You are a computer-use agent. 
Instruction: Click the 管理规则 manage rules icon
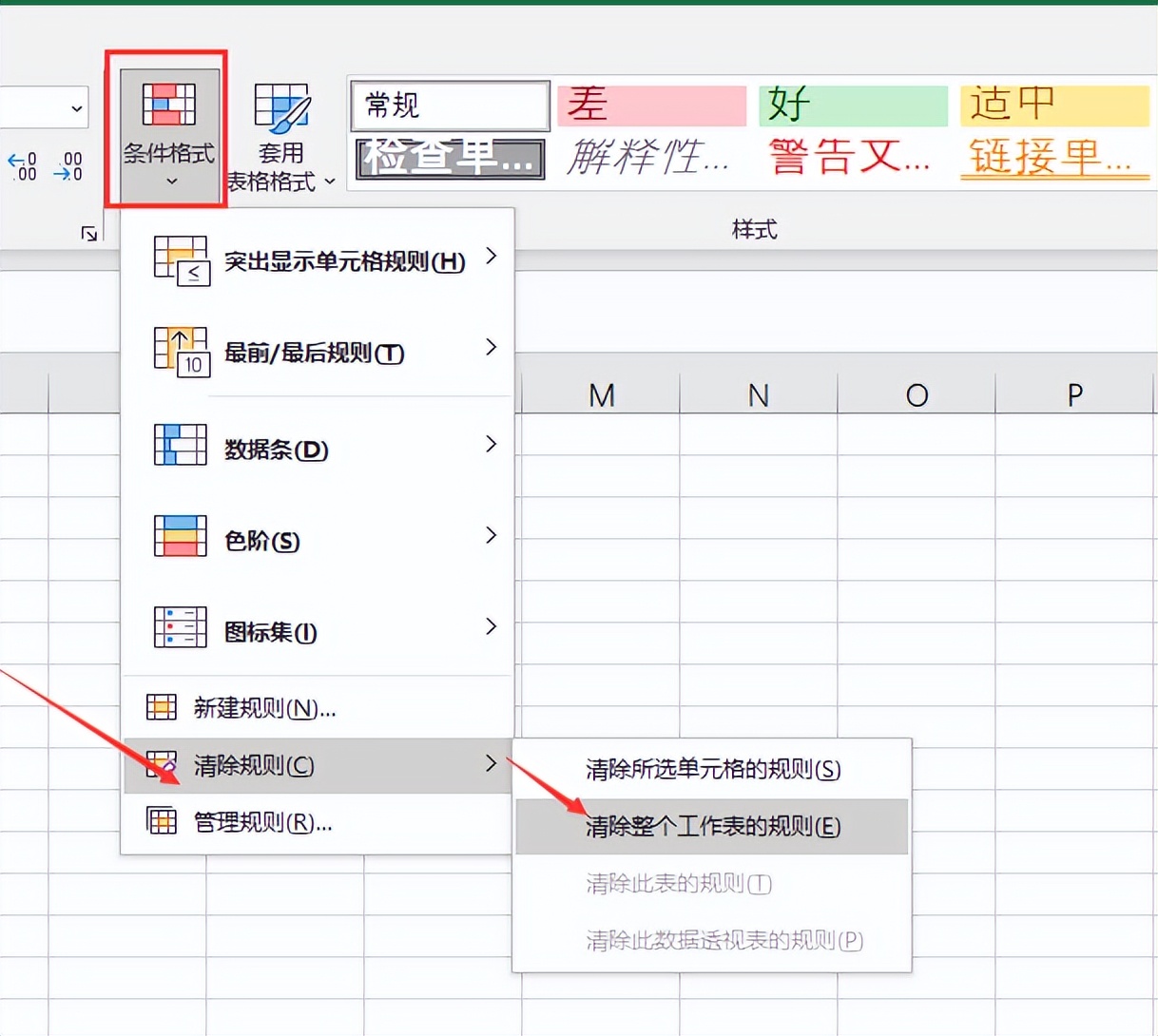pyautogui.click(x=162, y=820)
